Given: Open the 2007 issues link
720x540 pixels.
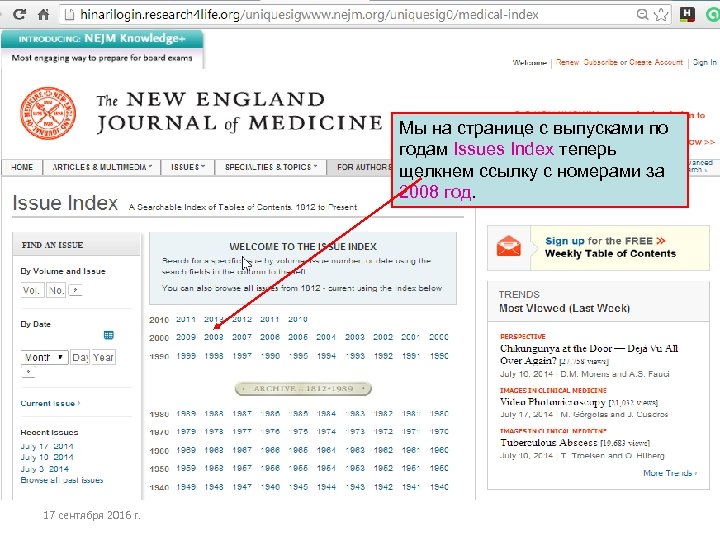Looking at the screenshot, I should tap(242, 337).
